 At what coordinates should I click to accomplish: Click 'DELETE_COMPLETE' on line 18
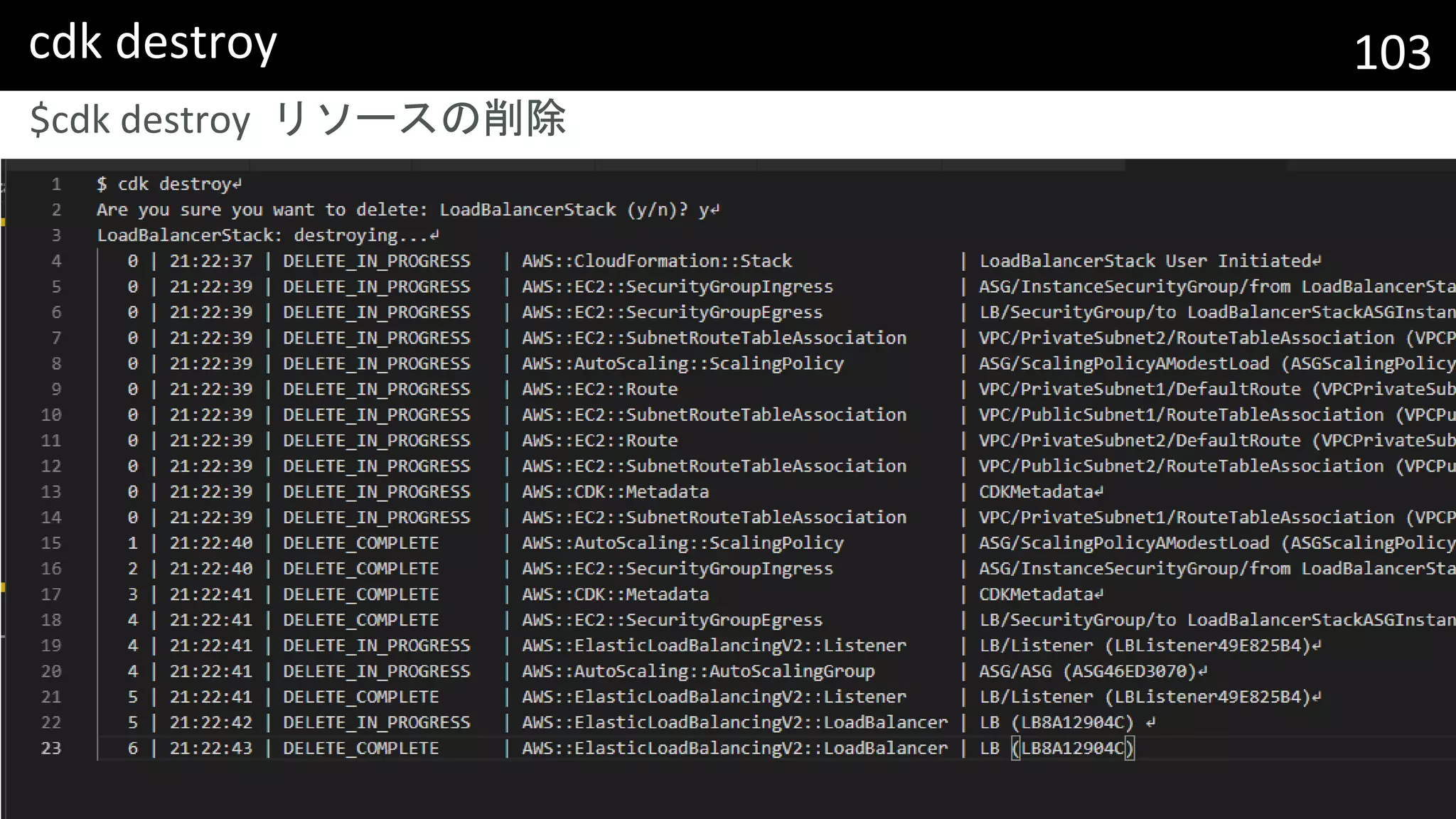coord(360,619)
